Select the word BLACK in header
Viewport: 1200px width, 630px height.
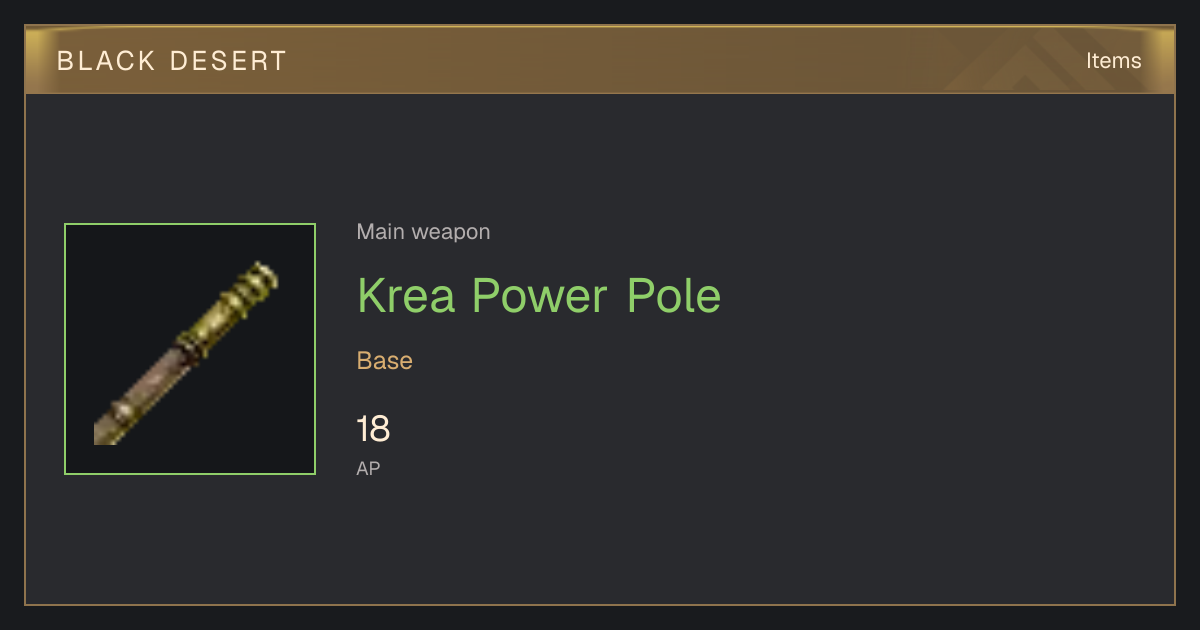(107, 61)
